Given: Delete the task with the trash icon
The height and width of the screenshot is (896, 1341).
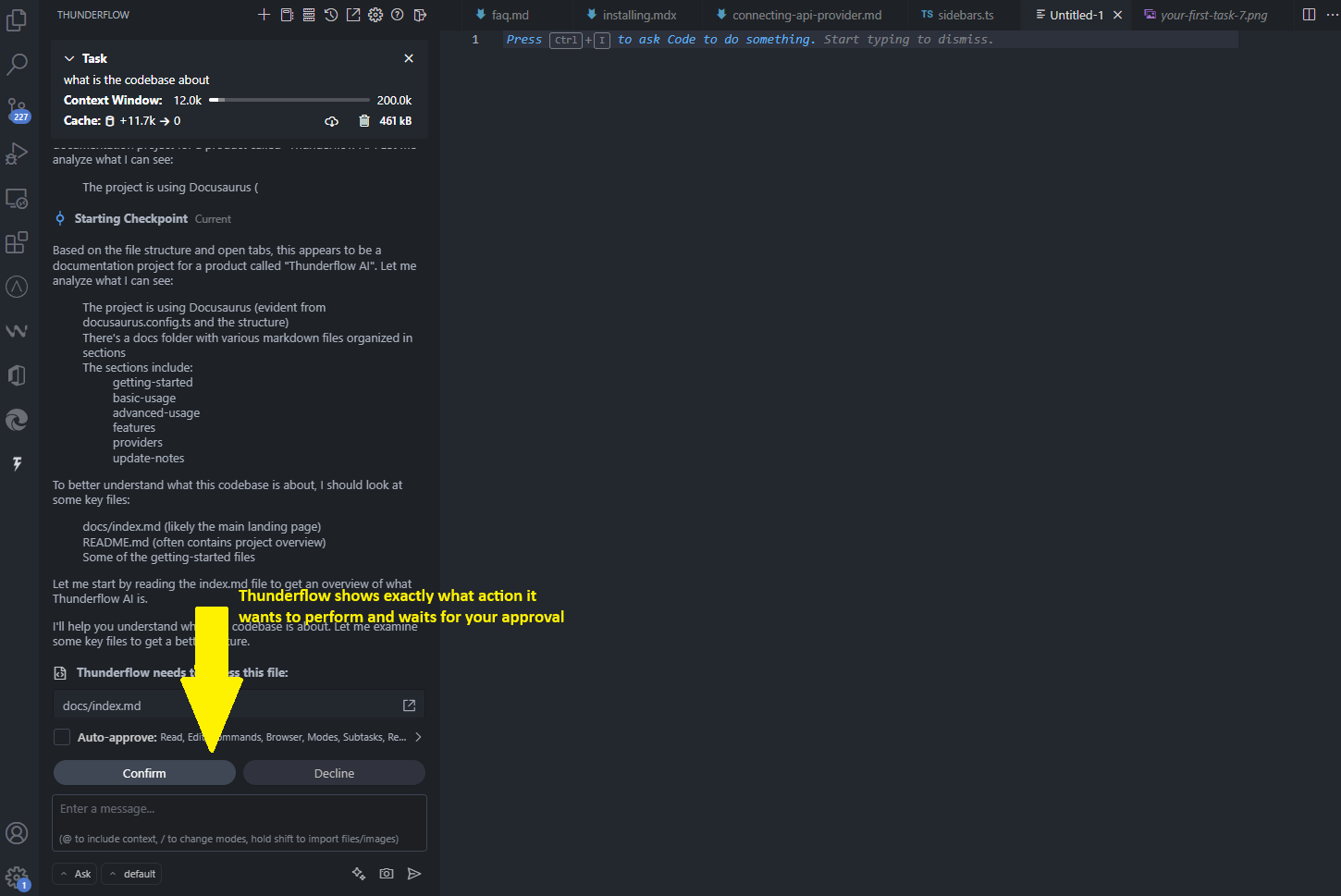Looking at the screenshot, I should click(363, 120).
